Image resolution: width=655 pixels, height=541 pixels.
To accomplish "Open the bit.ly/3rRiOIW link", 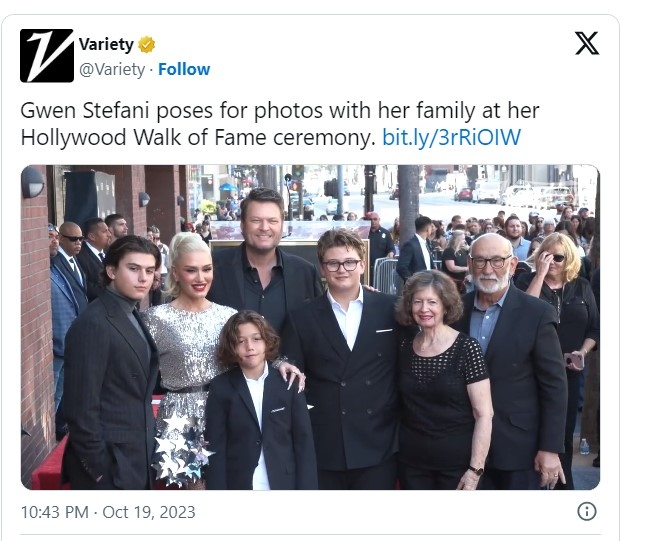I will click(452, 137).
